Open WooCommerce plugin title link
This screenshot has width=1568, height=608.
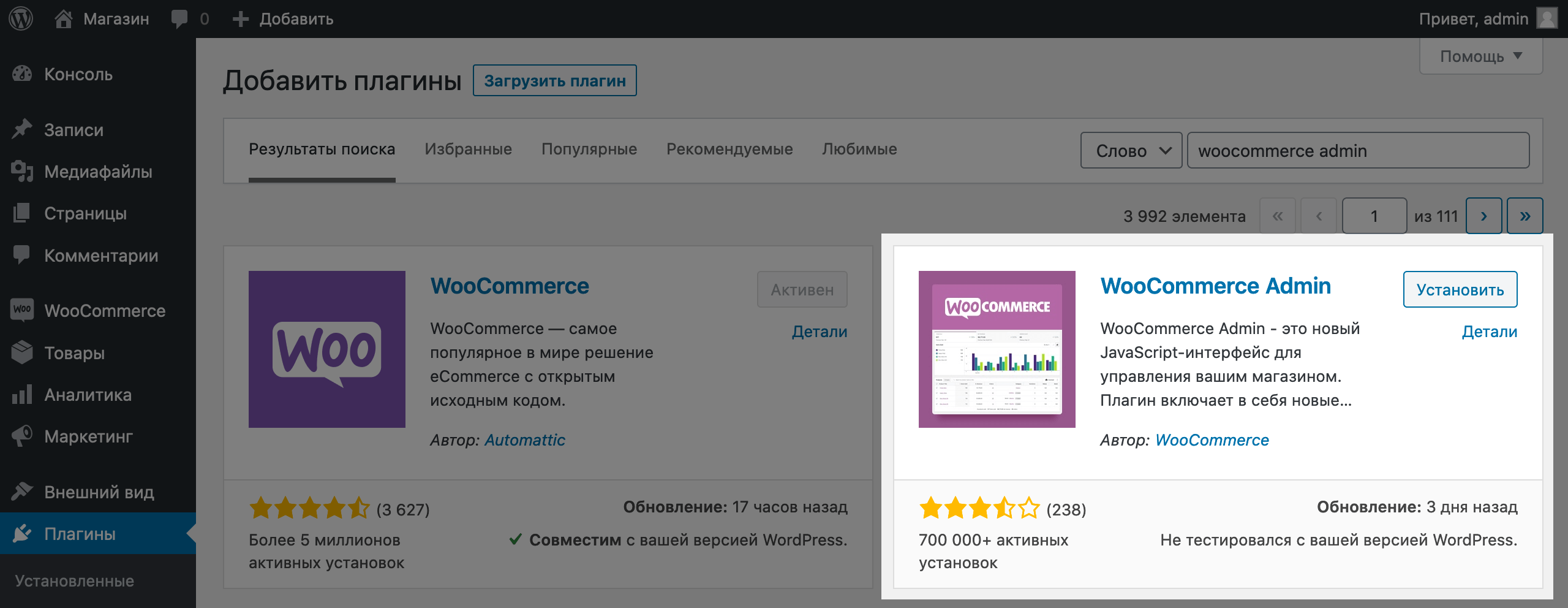[x=510, y=286]
